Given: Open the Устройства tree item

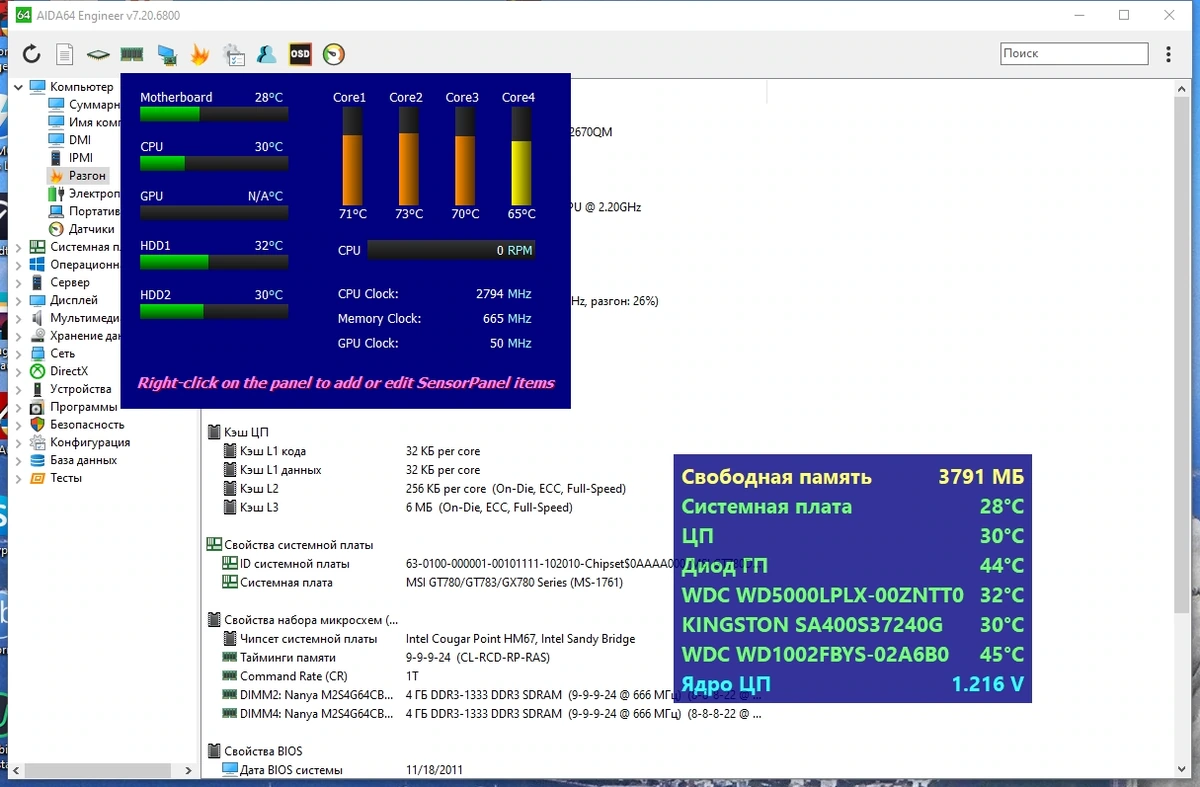Looking at the screenshot, I should click(81, 389).
